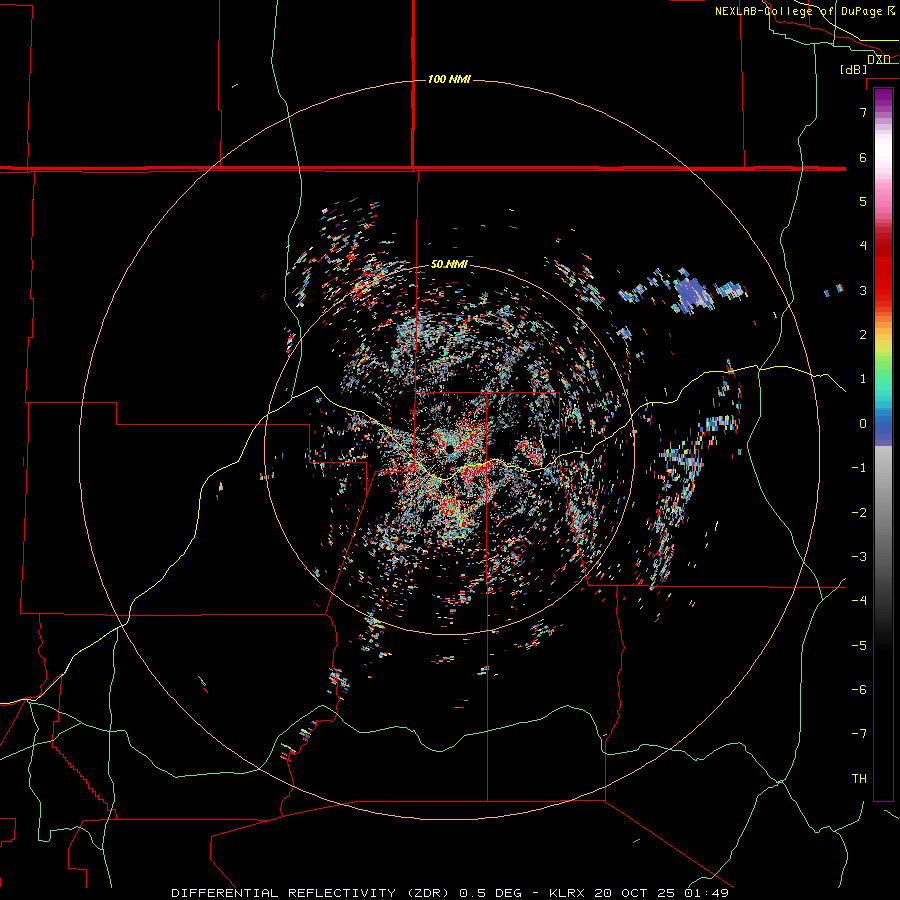Click the 100 NMI range ring label
900x900 pixels.
coord(449,79)
